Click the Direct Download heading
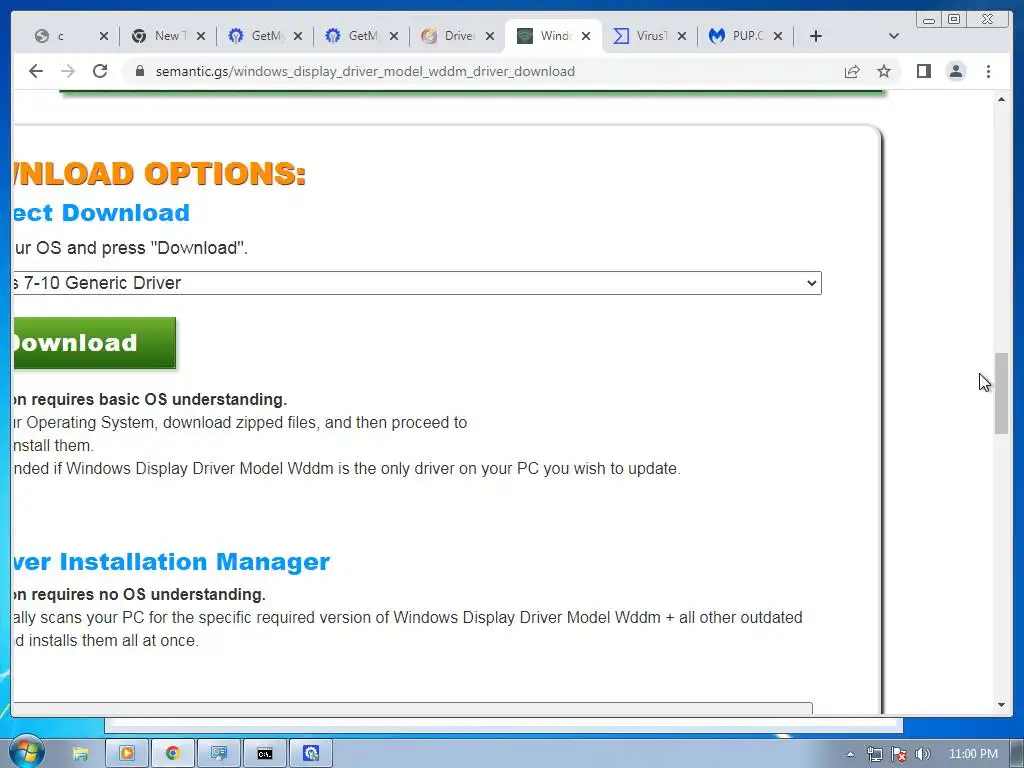Screen dimensions: 1024x768 point(101,213)
